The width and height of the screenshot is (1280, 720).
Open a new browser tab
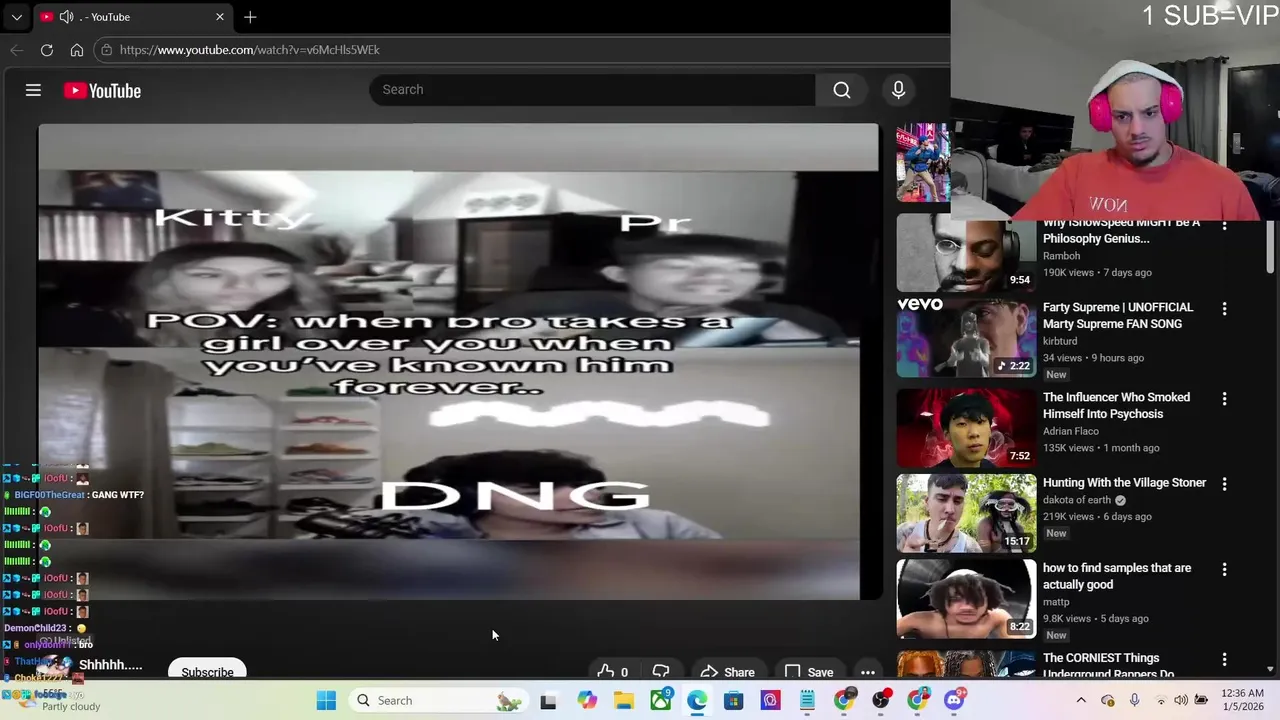coord(250,17)
